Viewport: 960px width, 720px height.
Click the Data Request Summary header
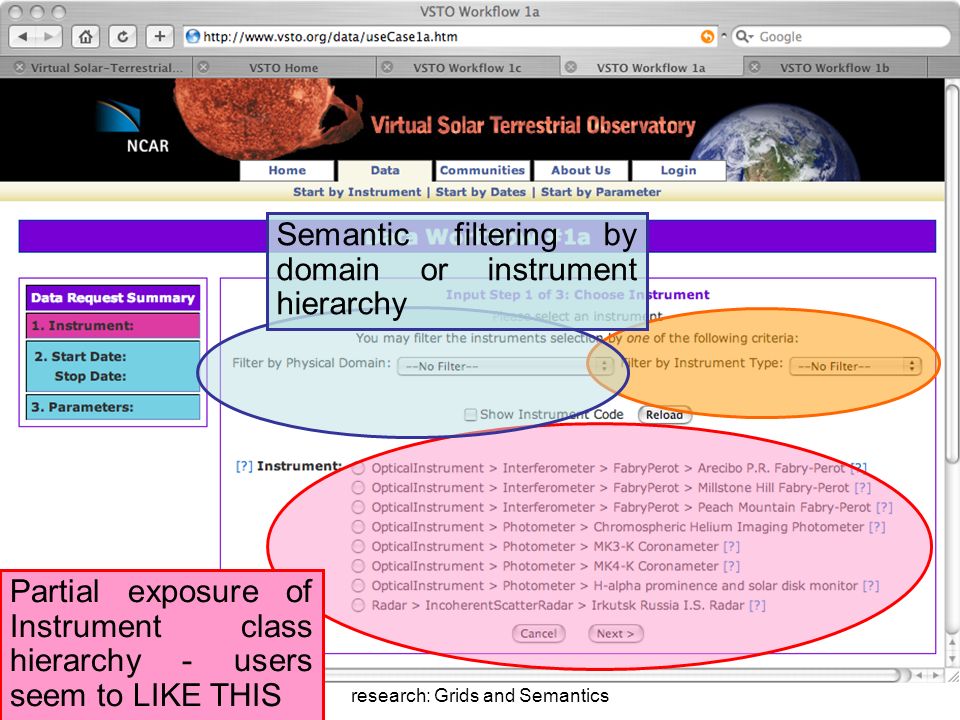pos(113,298)
